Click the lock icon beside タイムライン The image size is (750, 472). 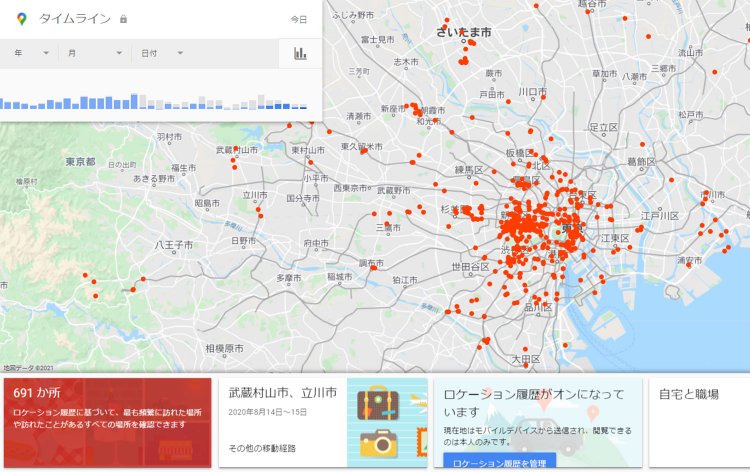click(123, 19)
